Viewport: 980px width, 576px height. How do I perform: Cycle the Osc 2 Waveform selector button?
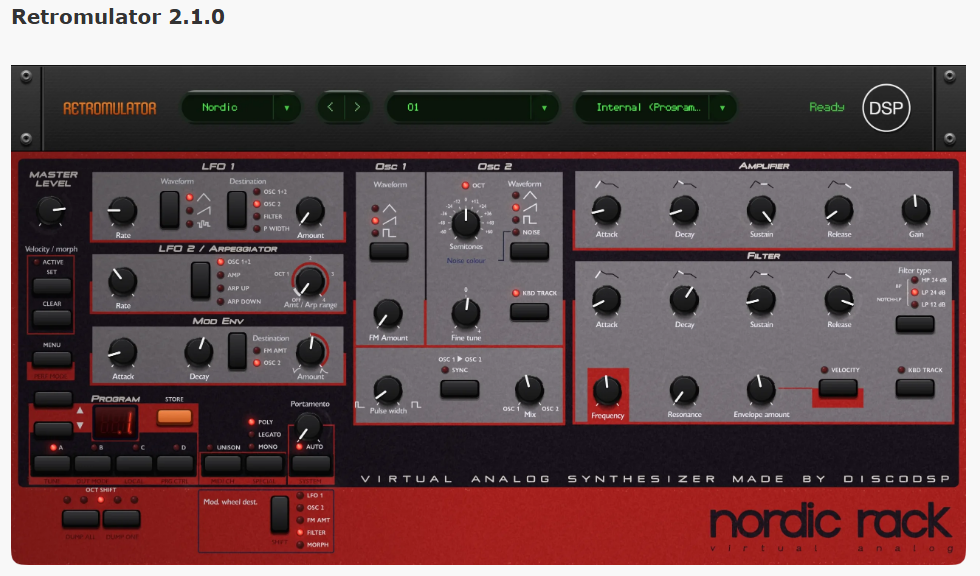click(529, 251)
